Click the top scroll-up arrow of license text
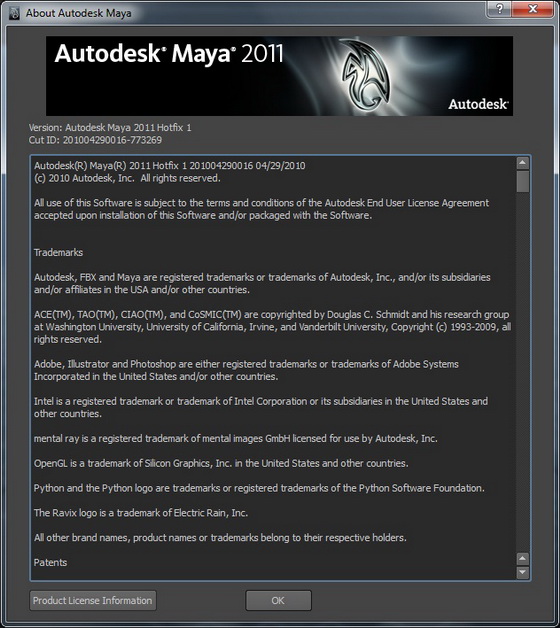Viewport: 560px width, 628px height. [522, 163]
